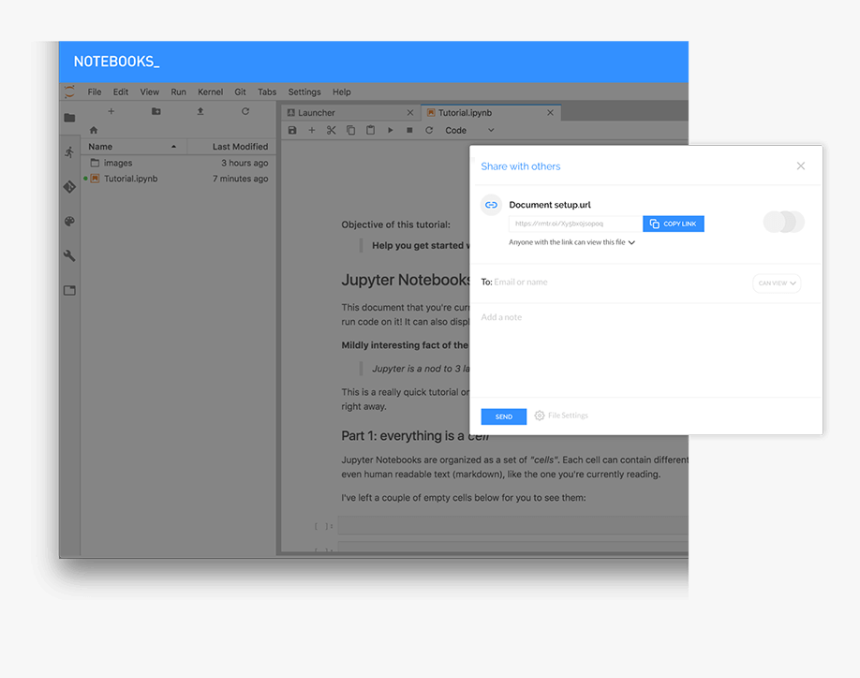
Task: Run the selected cell play icon
Action: 390,130
